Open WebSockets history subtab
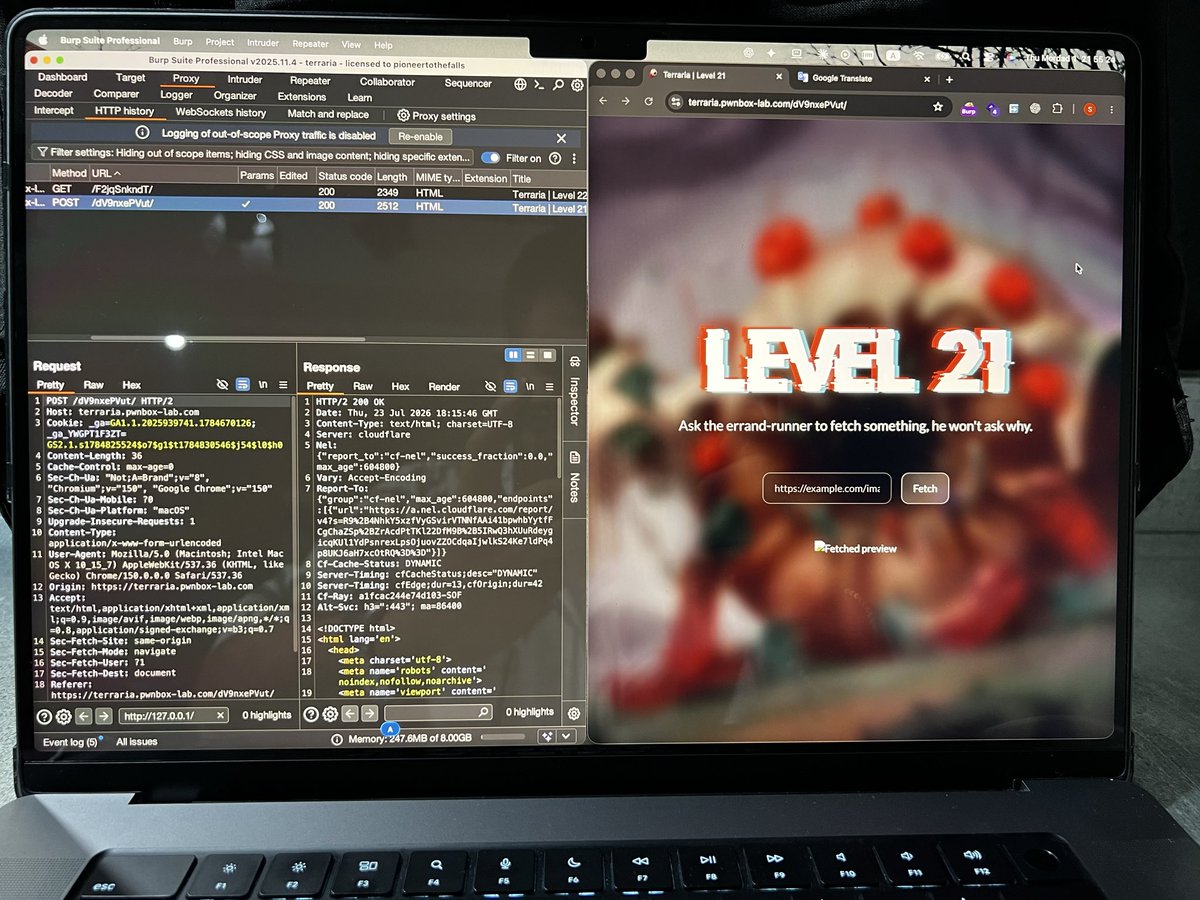The width and height of the screenshot is (1200, 900). (221, 113)
